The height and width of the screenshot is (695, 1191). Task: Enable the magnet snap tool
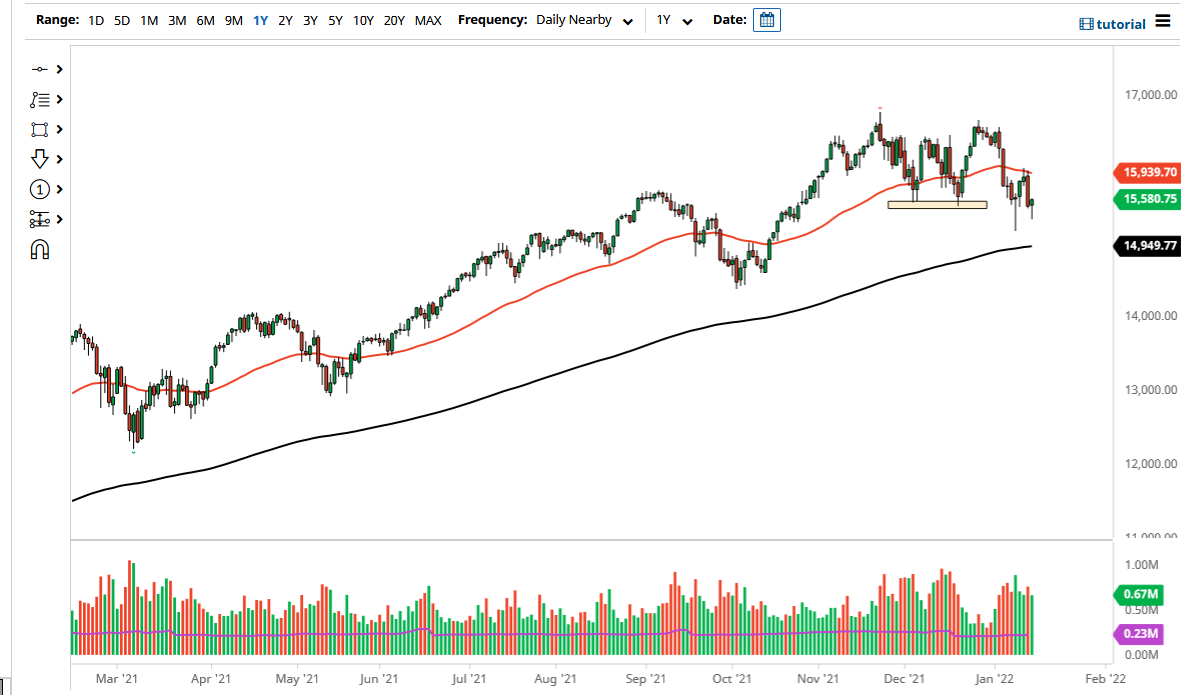(x=40, y=248)
